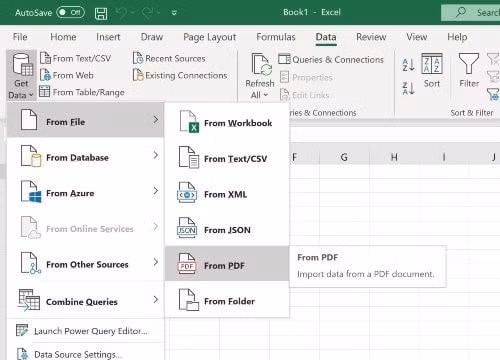
Task: Select From Database menu entry
Action: click(x=85, y=155)
